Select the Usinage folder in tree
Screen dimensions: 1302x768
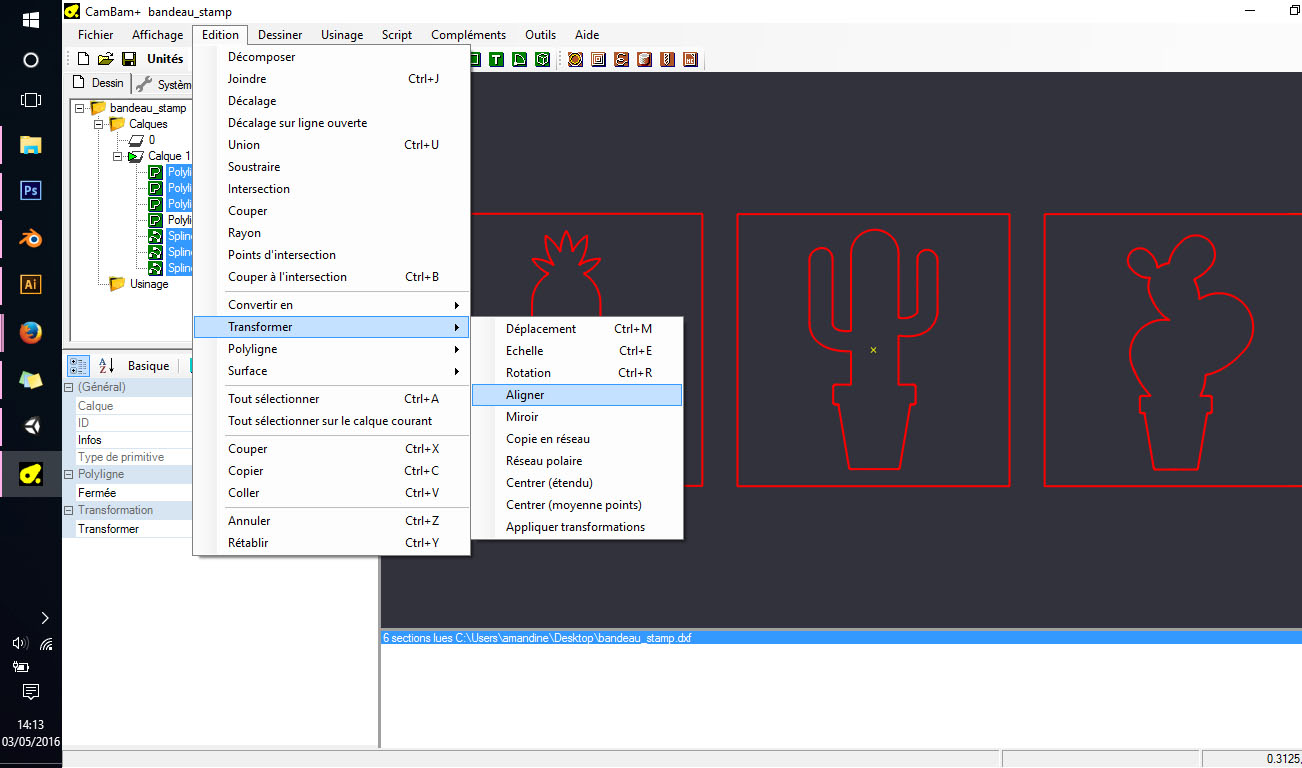tap(148, 284)
